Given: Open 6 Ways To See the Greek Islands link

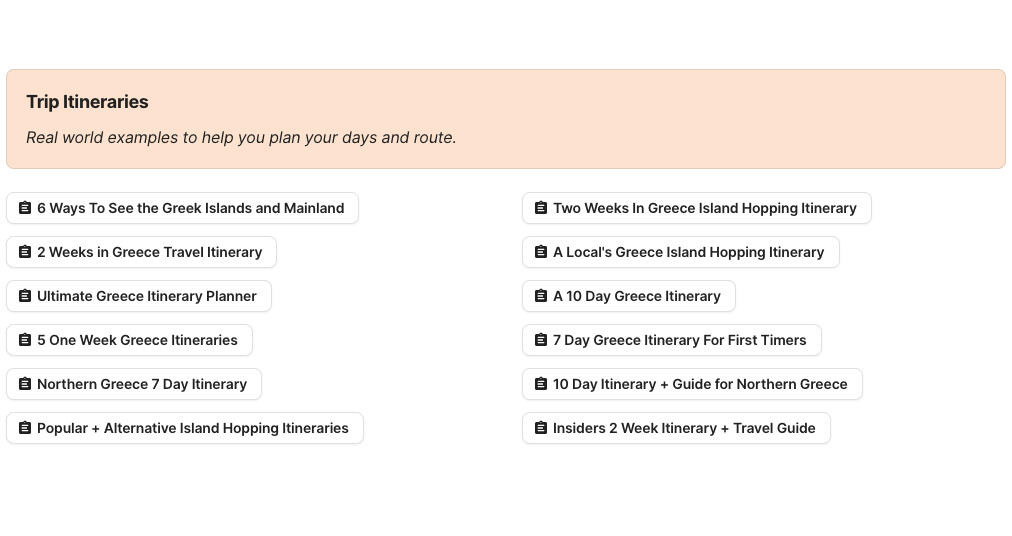Looking at the screenshot, I should [190, 208].
